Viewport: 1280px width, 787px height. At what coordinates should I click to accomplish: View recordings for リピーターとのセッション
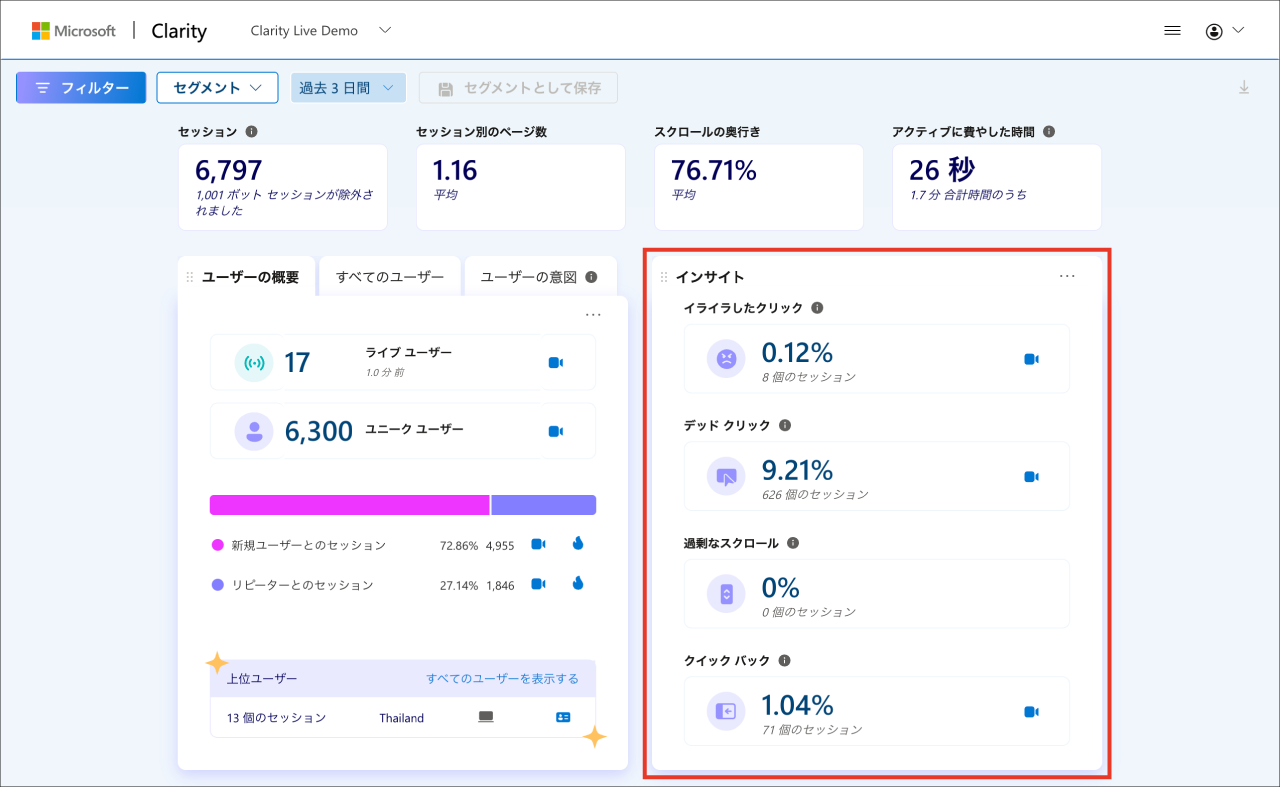tap(538, 584)
